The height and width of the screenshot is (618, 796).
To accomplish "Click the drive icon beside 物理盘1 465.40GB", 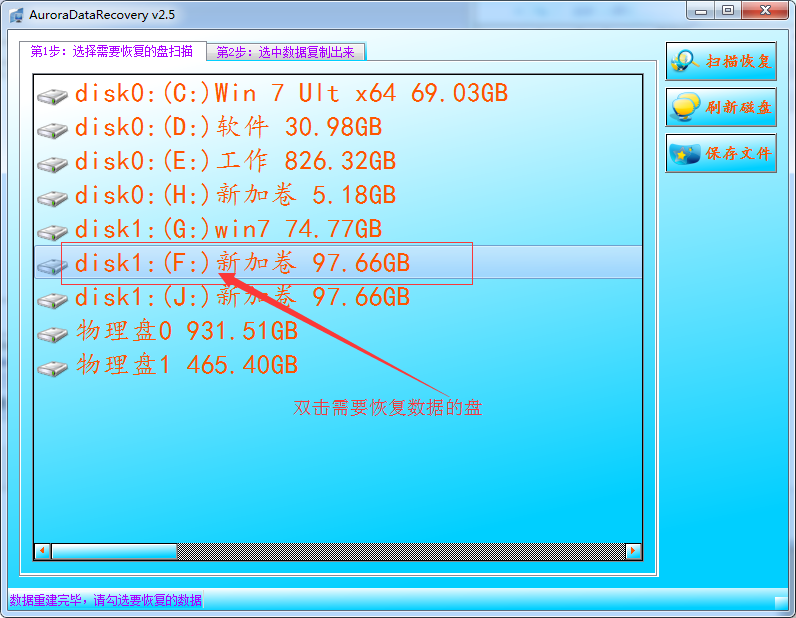I will 52,368.
